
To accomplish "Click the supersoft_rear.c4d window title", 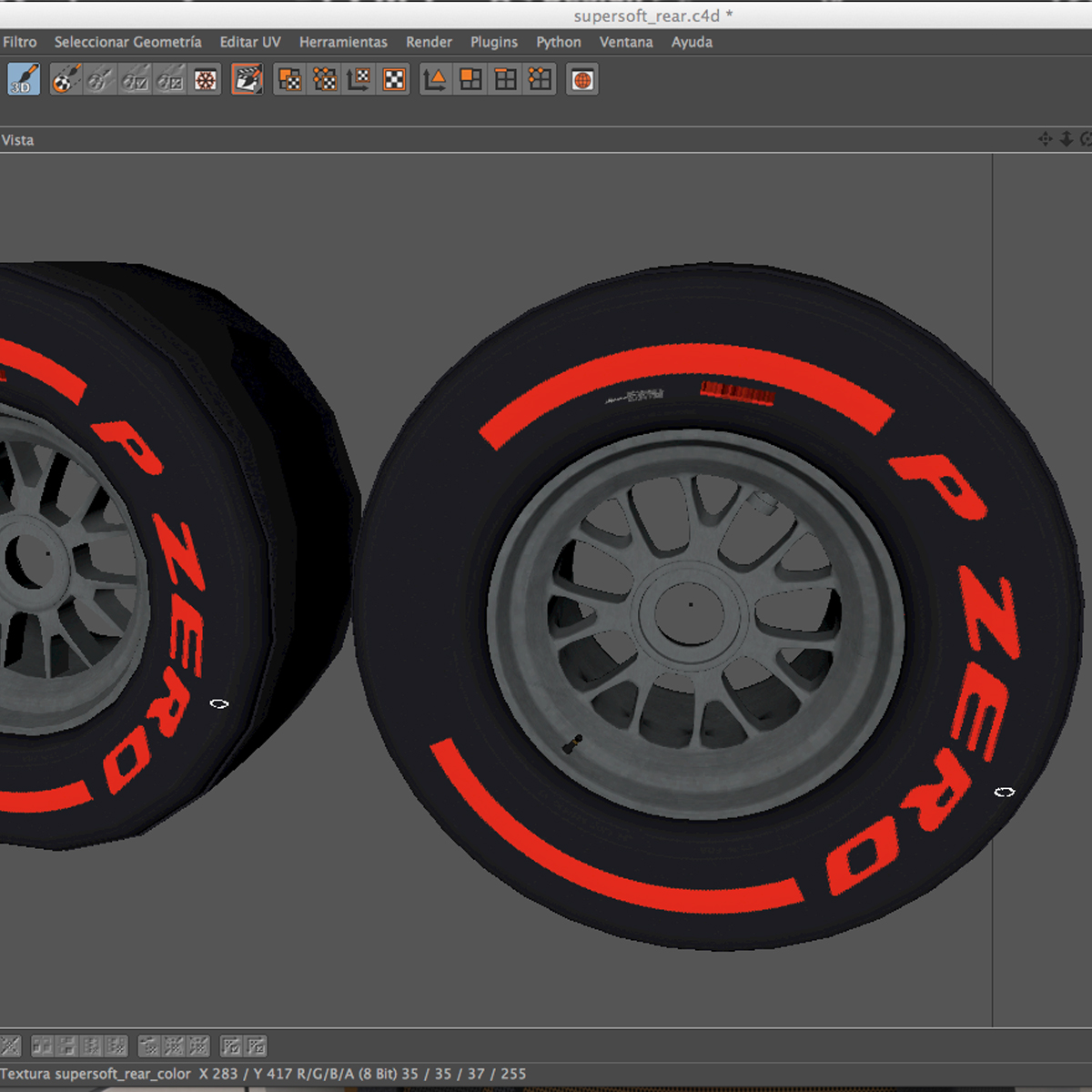I will tap(652, 15).
